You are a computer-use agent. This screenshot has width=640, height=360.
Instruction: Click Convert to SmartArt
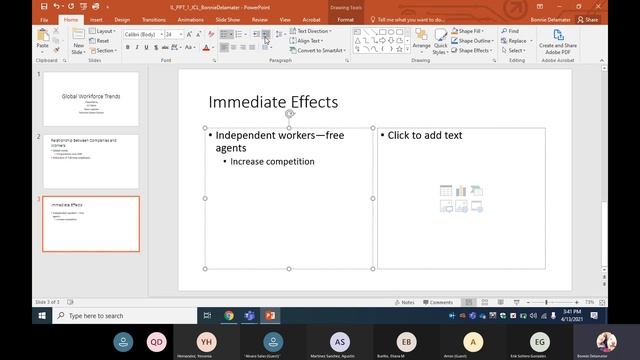[318, 51]
